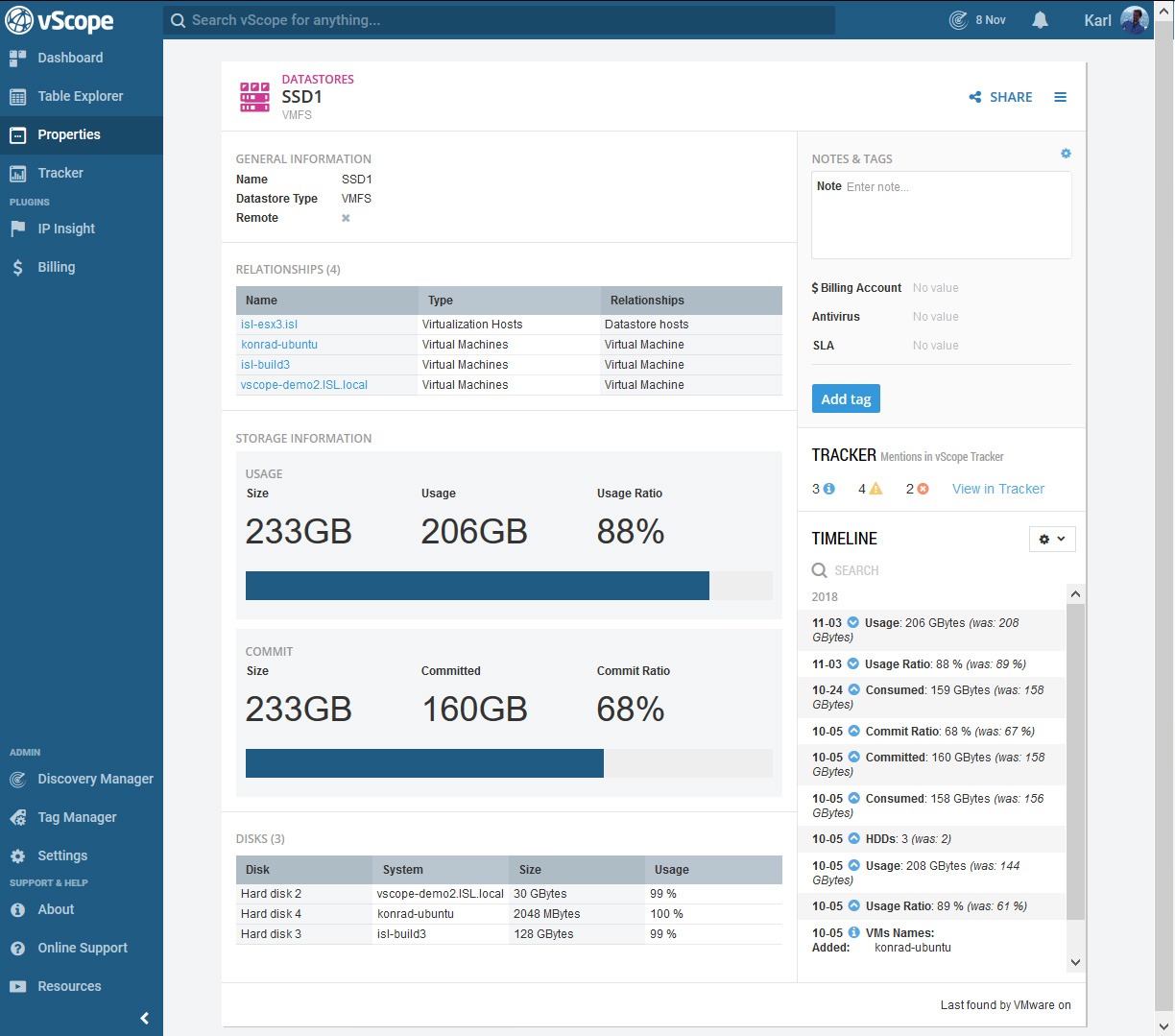The height and width of the screenshot is (1036, 1175).
Task: Open Billing dollar icon
Action: 17,268
